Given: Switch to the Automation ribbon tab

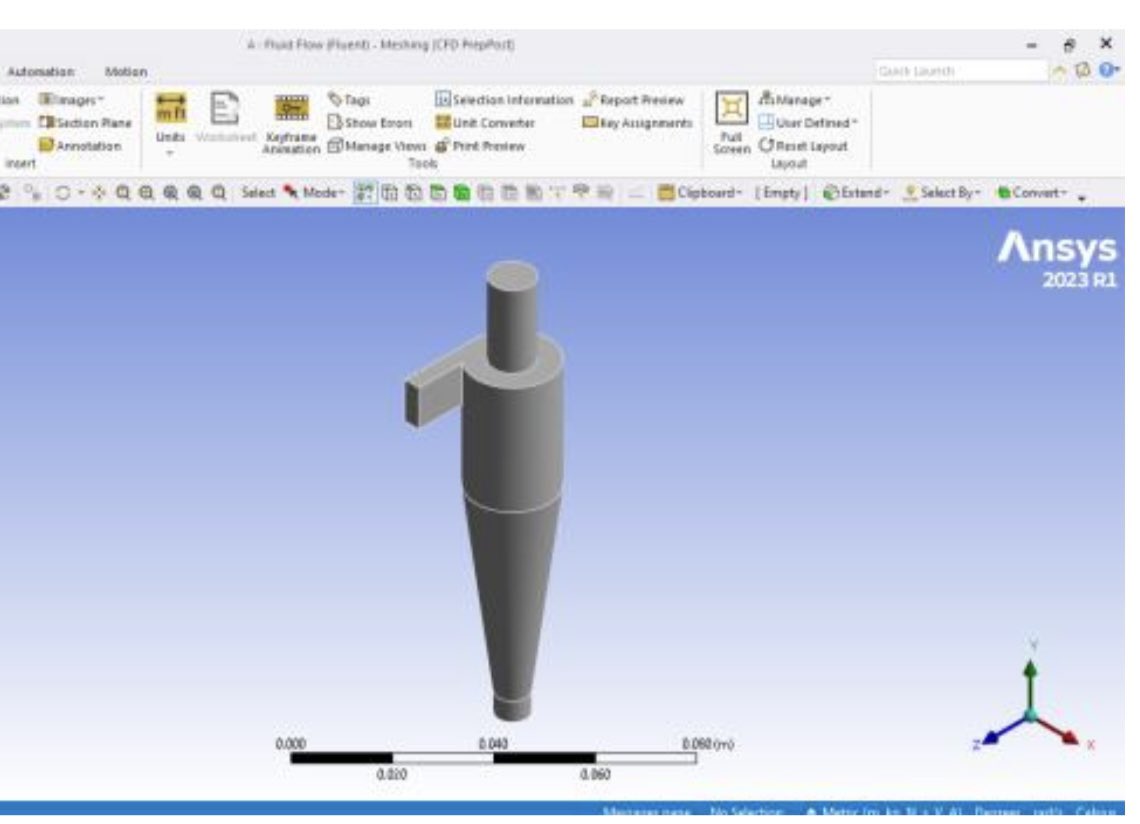Looking at the screenshot, I should point(41,71).
